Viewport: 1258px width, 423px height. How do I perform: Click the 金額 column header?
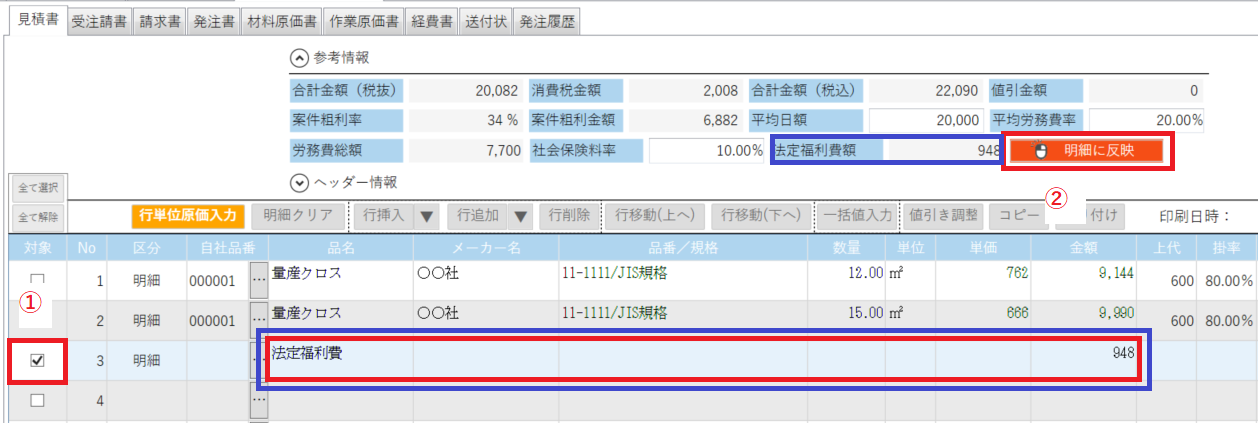pos(1083,247)
